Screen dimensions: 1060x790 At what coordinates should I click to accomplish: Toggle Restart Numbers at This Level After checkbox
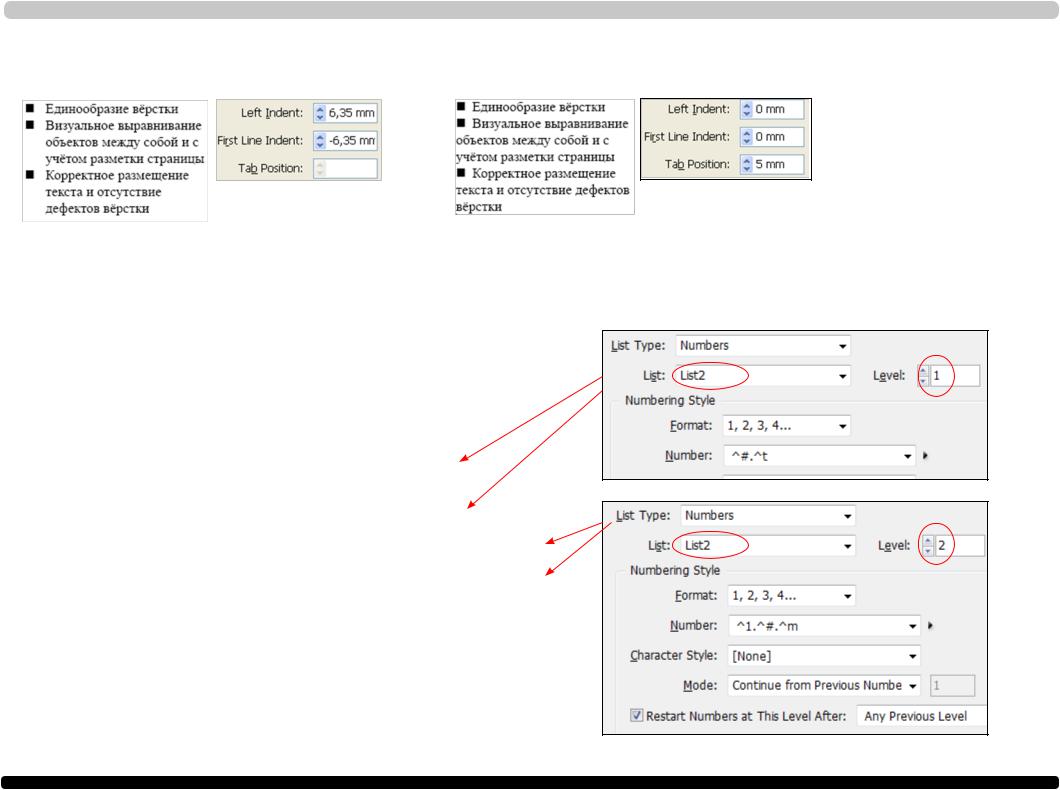636,715
